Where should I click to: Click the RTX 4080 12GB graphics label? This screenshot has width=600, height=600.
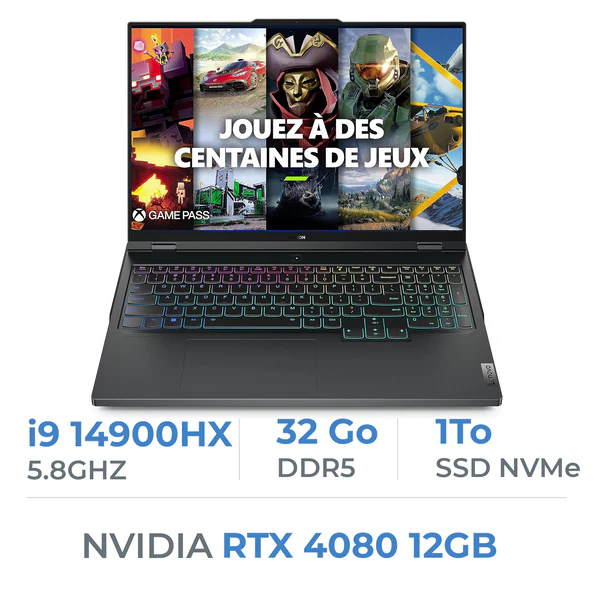tap(360, 545)
